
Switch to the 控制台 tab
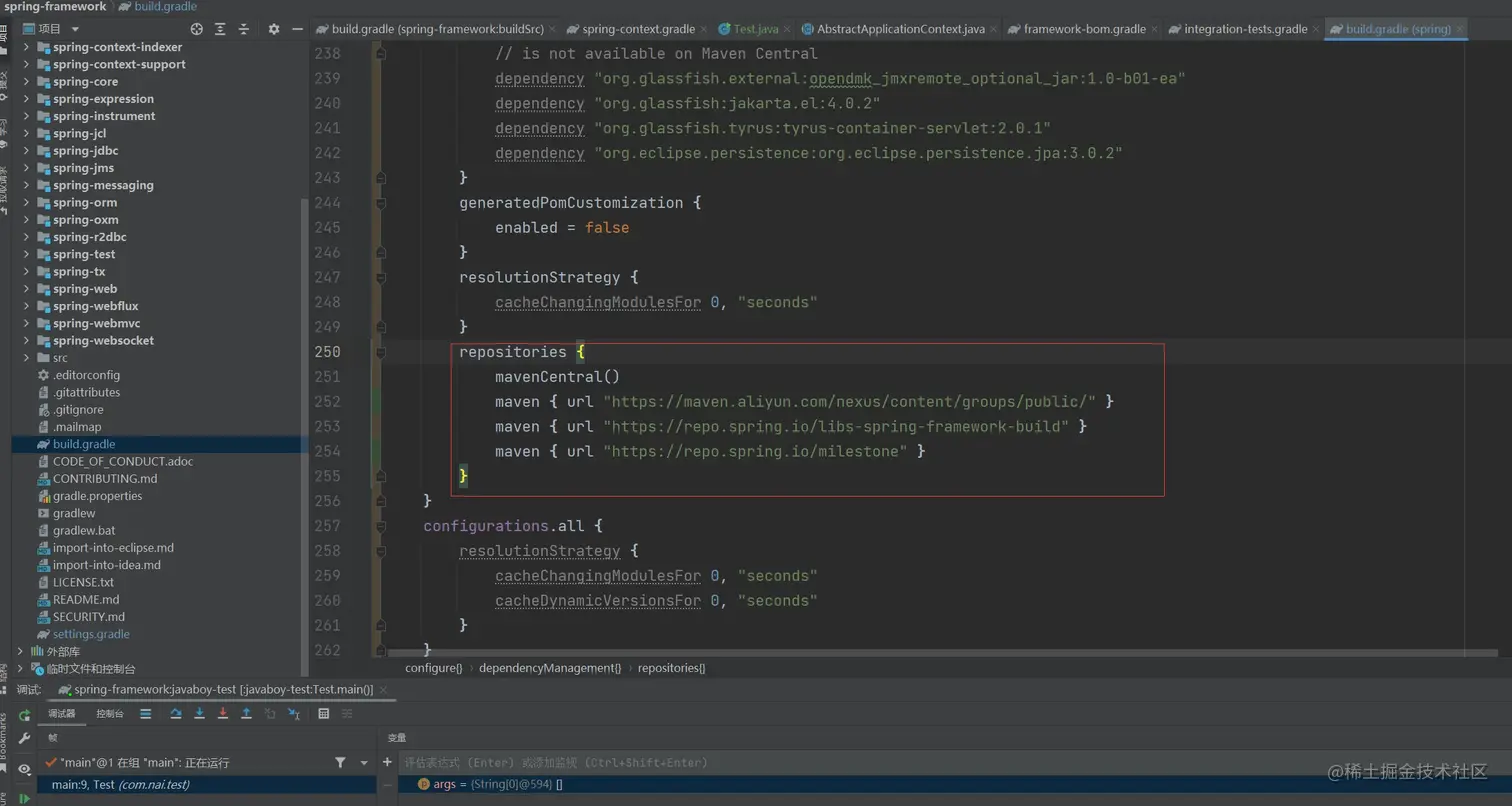(110, 714)
